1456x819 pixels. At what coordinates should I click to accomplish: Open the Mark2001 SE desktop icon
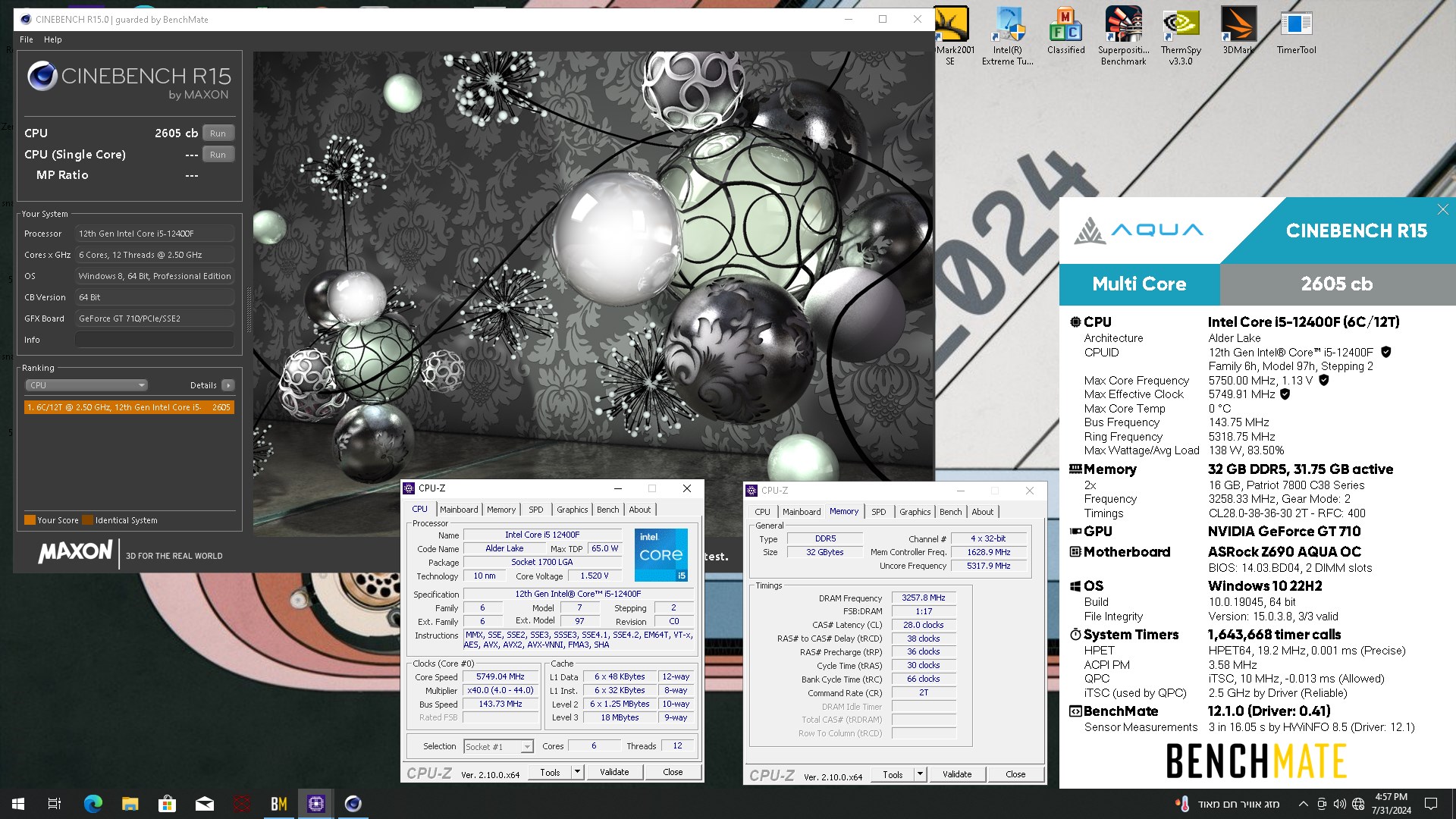click(951, 36)
